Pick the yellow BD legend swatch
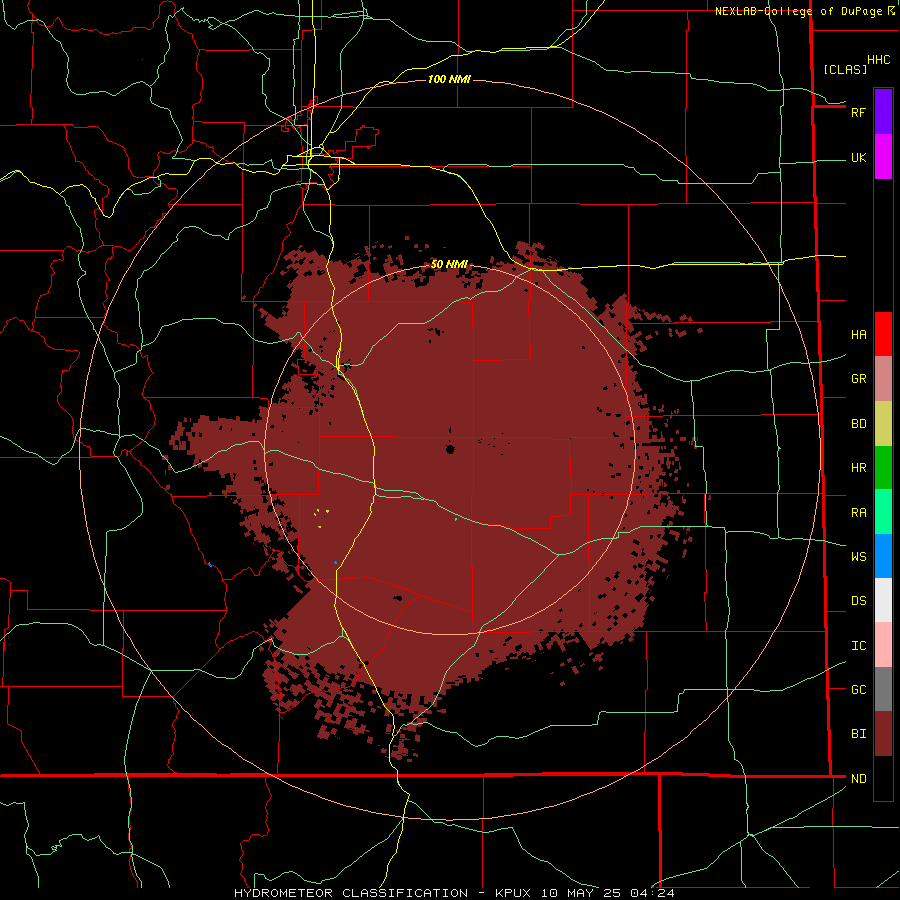 point(883,424)
